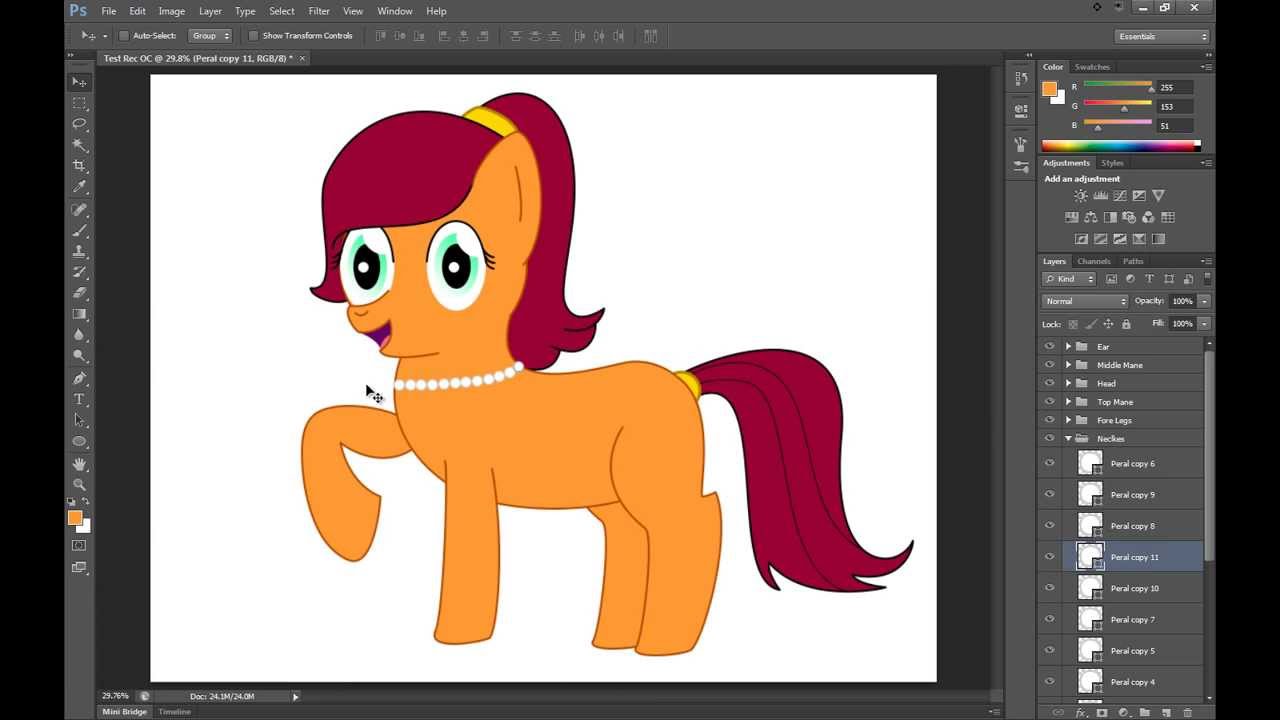The width and height of the screenshot is (1280, 720).
Task: Click the foreground color swatch in toolbox
Action: [74, 518]
